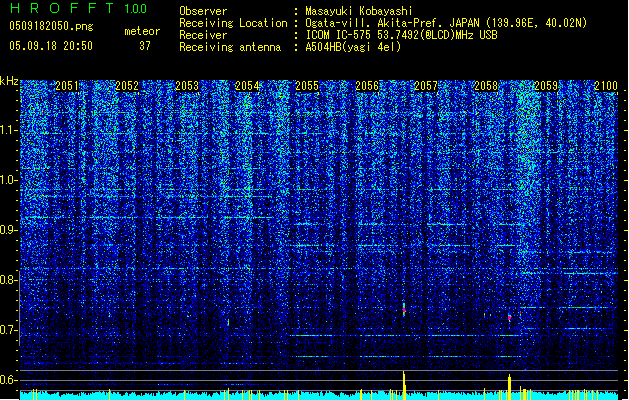Click the 2052 time marker
This screenshot has width=629, height=400.
[x=127, y=86]
